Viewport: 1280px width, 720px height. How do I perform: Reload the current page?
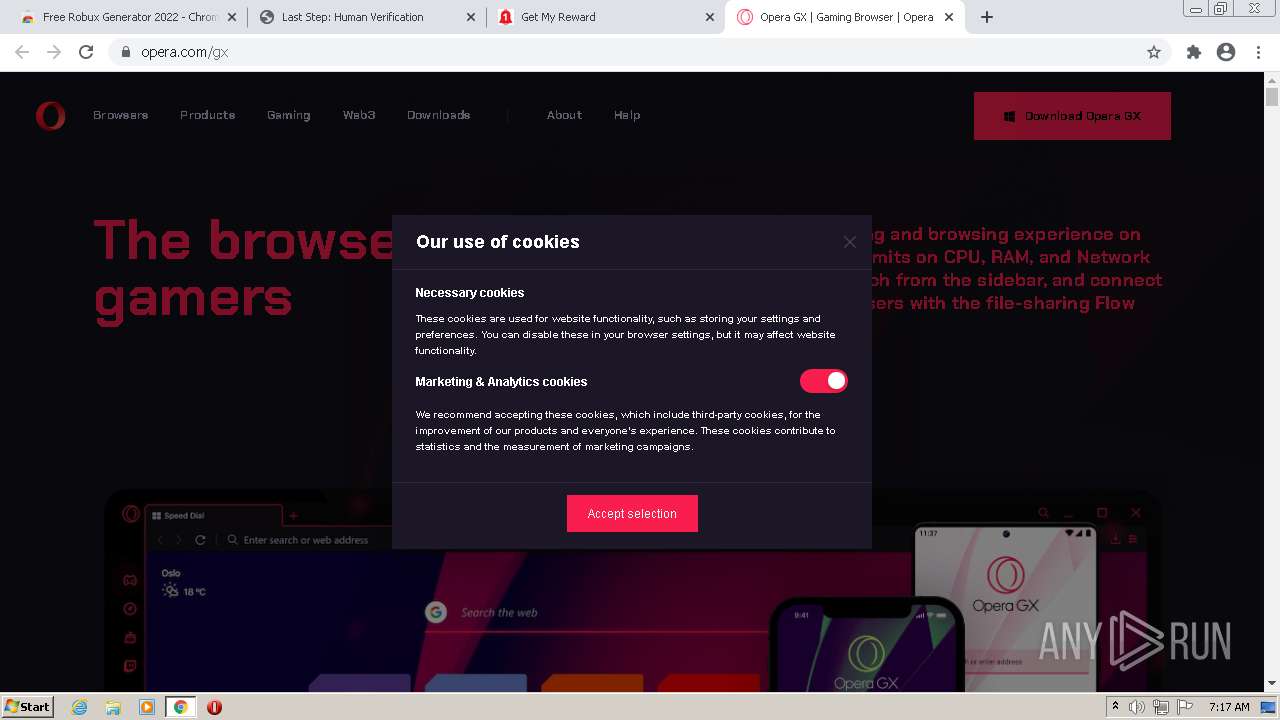86,52
